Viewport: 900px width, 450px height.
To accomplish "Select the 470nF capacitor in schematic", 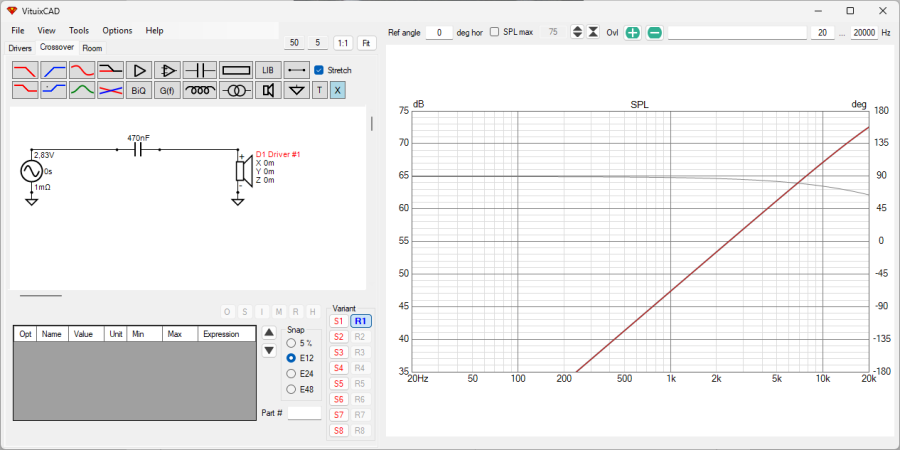I will coord(138,150).
